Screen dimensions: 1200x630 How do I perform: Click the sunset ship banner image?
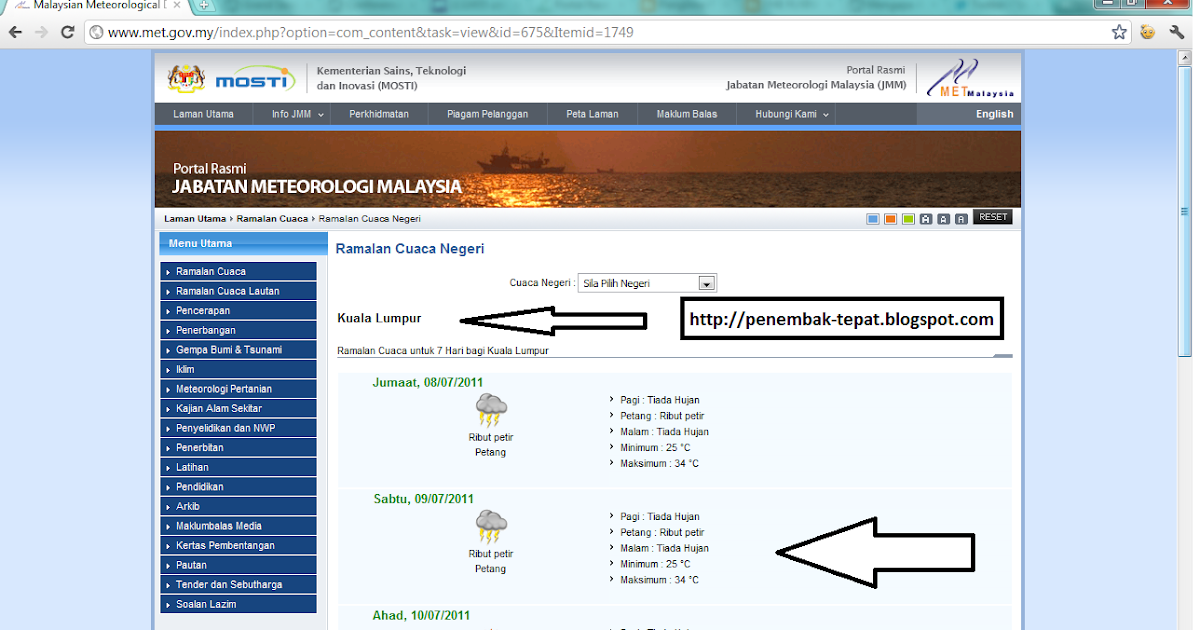click(x=588, y=169)
